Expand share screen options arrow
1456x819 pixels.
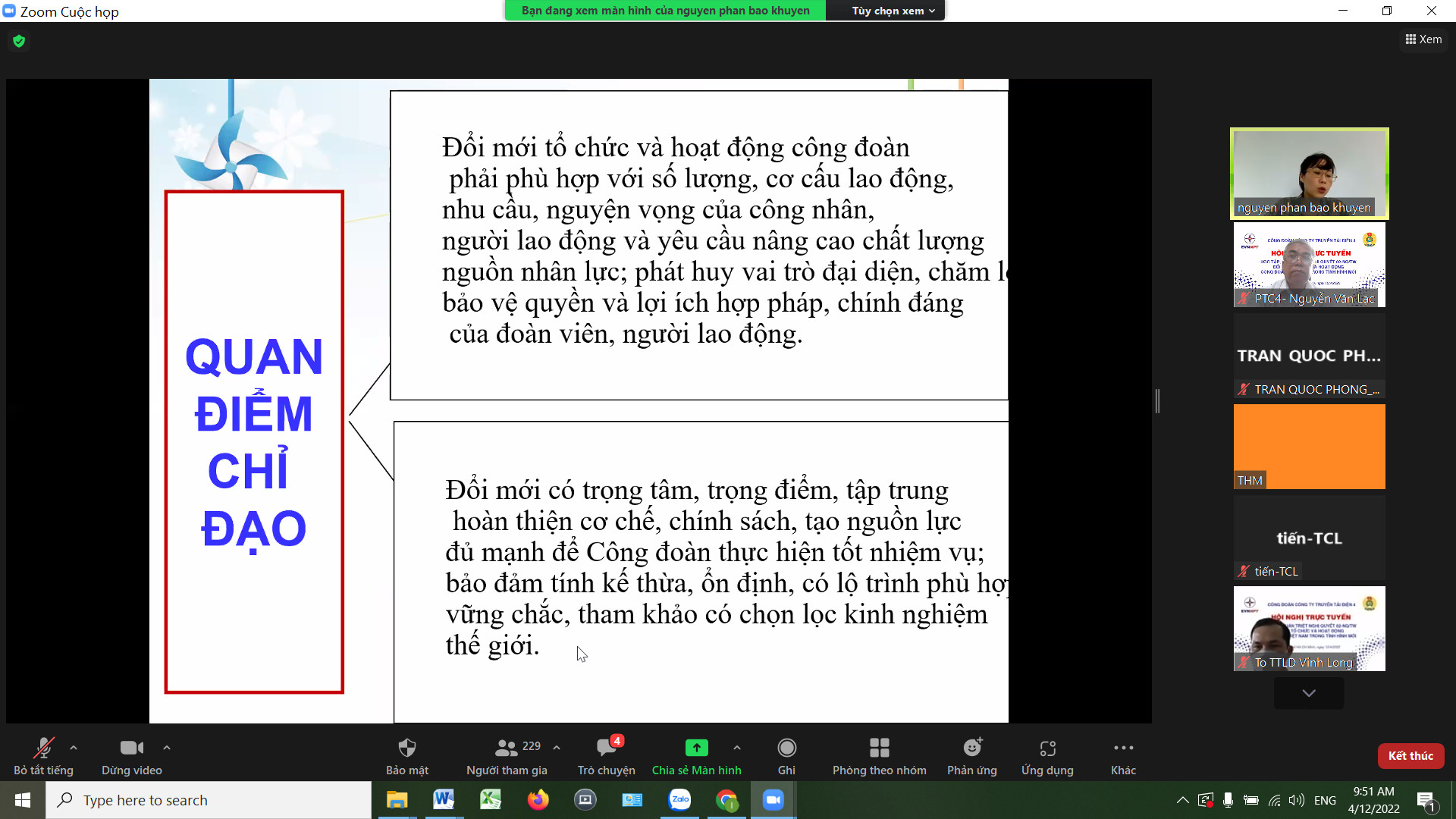point(737,748)
